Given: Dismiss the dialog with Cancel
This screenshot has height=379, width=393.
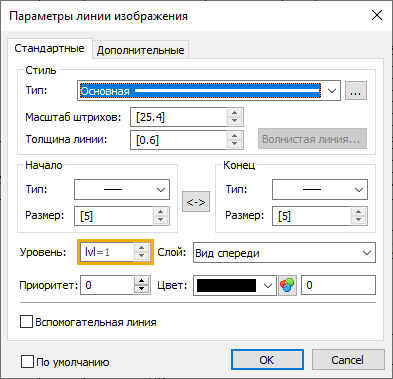Looking at the screenshot, I should [x=348, y=360].
